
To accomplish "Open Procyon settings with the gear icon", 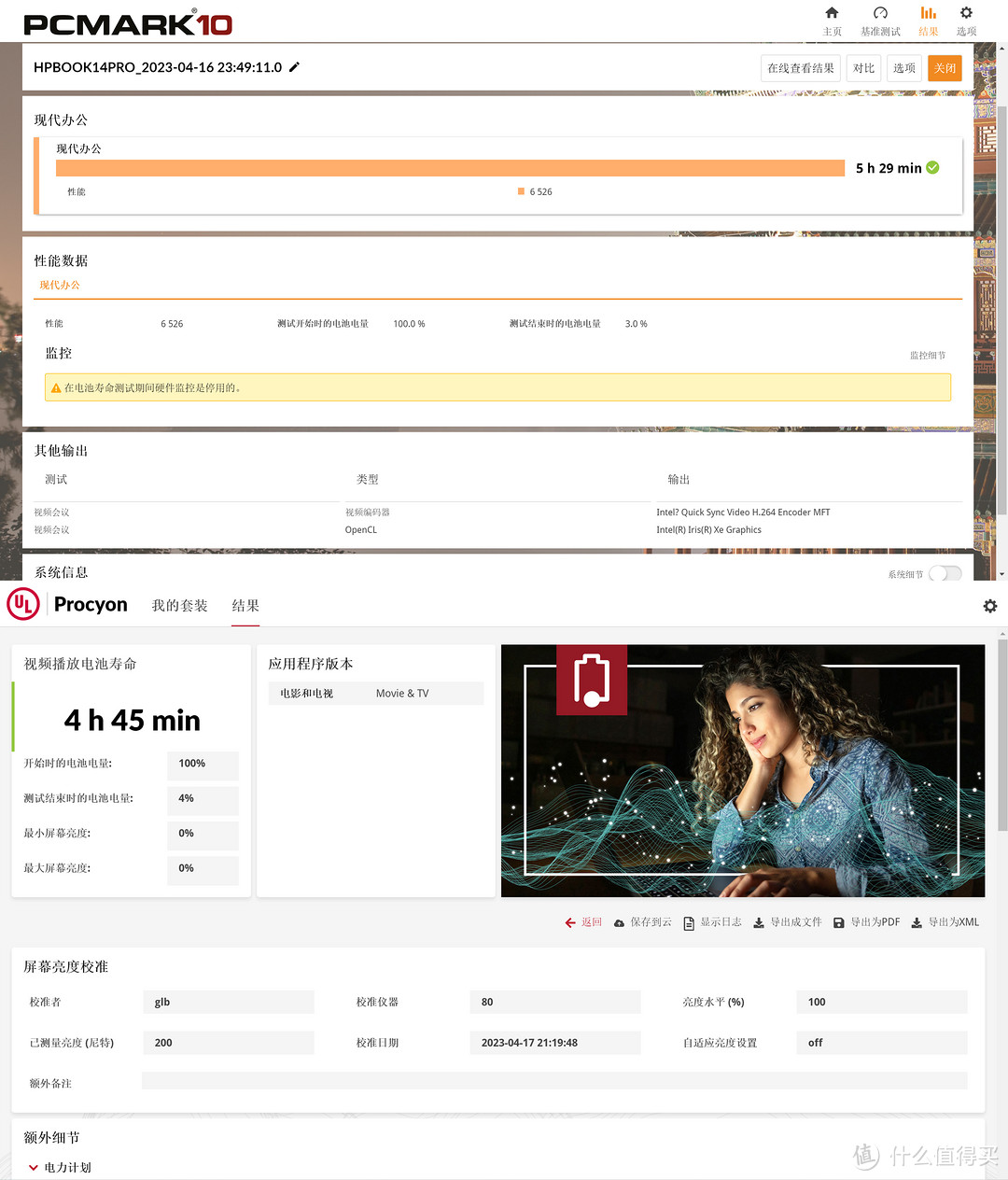I will pos(990,606).
